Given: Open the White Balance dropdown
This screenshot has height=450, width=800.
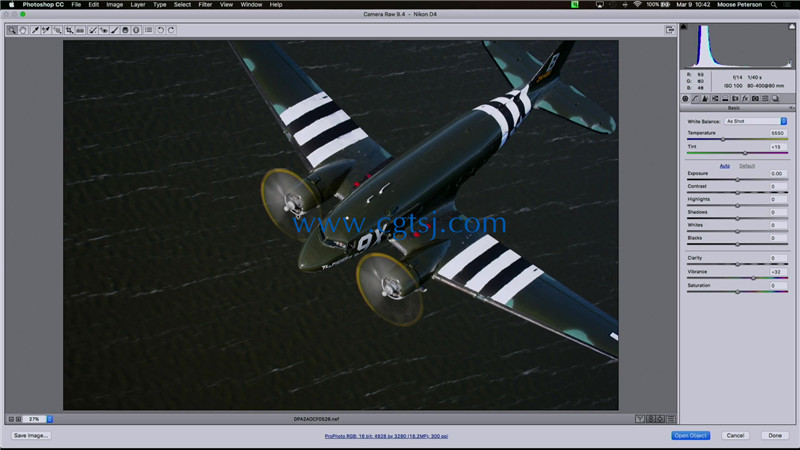Looking at the screenshot, I should point(756,121).
